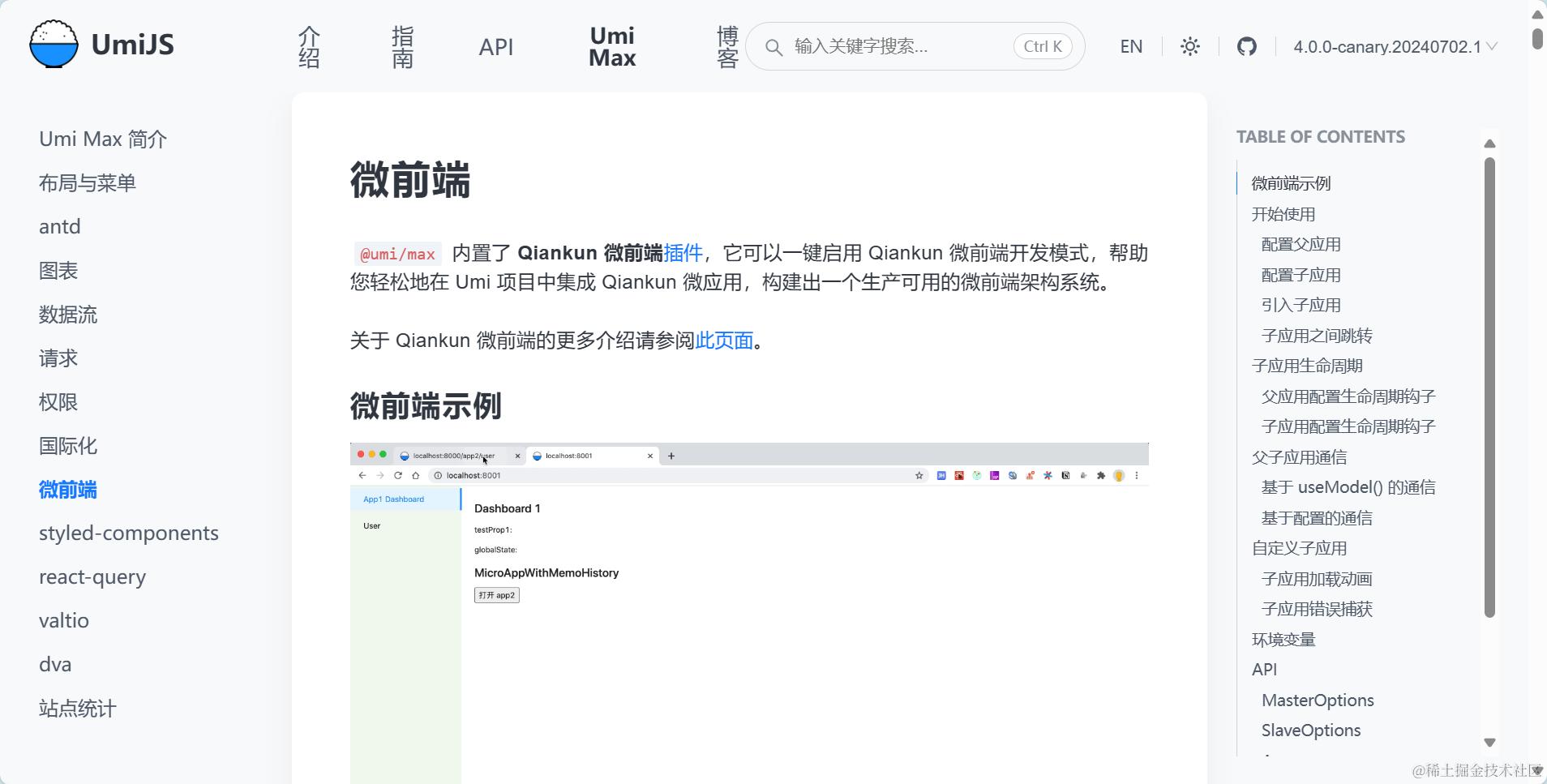Viewport: 1547px width, 784px height.
Task: Click the 微前端示例 section heading
Action: 426,406
